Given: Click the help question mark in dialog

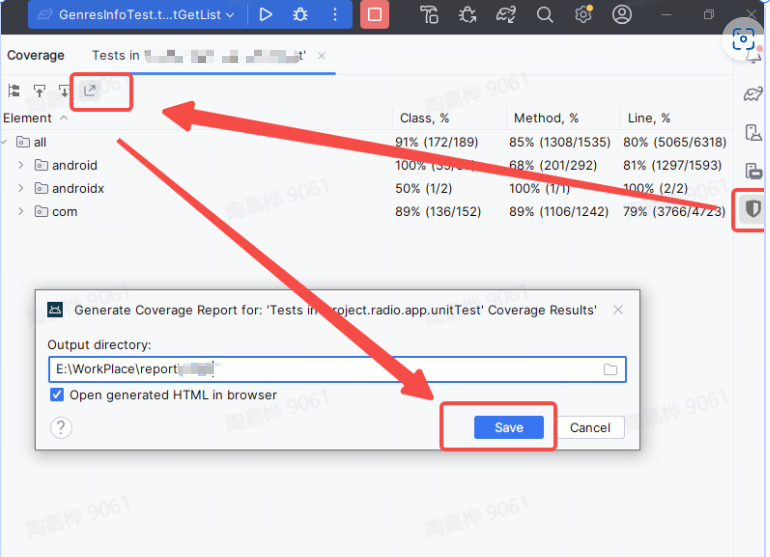Looking at the screenshot, I should click(x=62, y=427).
